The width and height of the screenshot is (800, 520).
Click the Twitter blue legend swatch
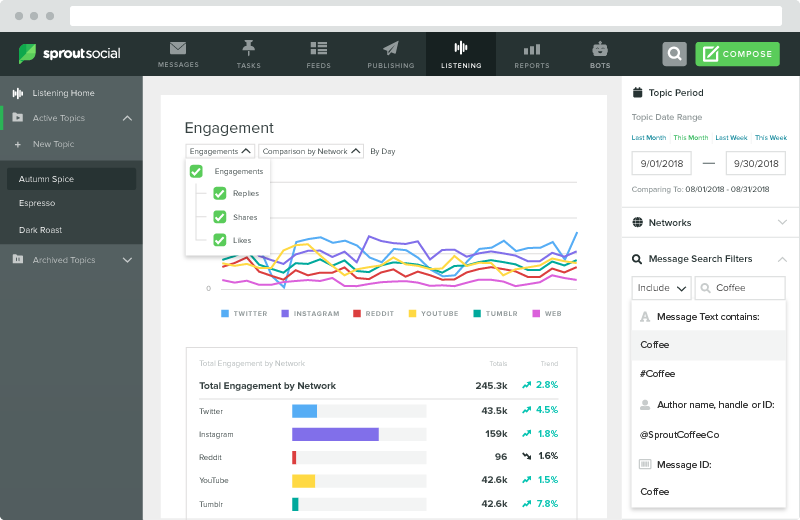coord(226,313)
